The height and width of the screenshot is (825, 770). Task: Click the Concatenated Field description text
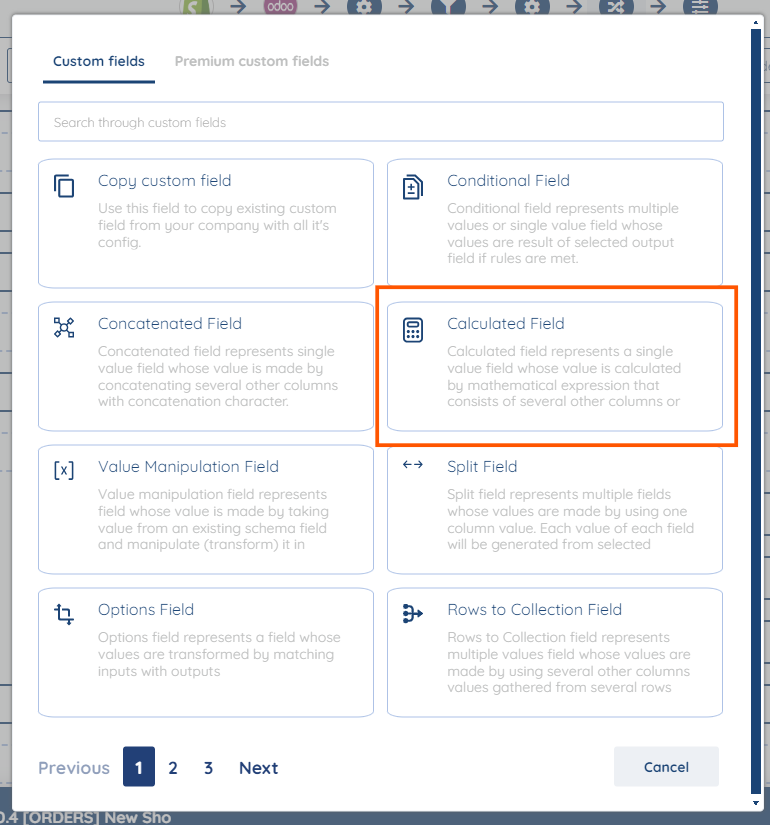(x=218, y=376)
